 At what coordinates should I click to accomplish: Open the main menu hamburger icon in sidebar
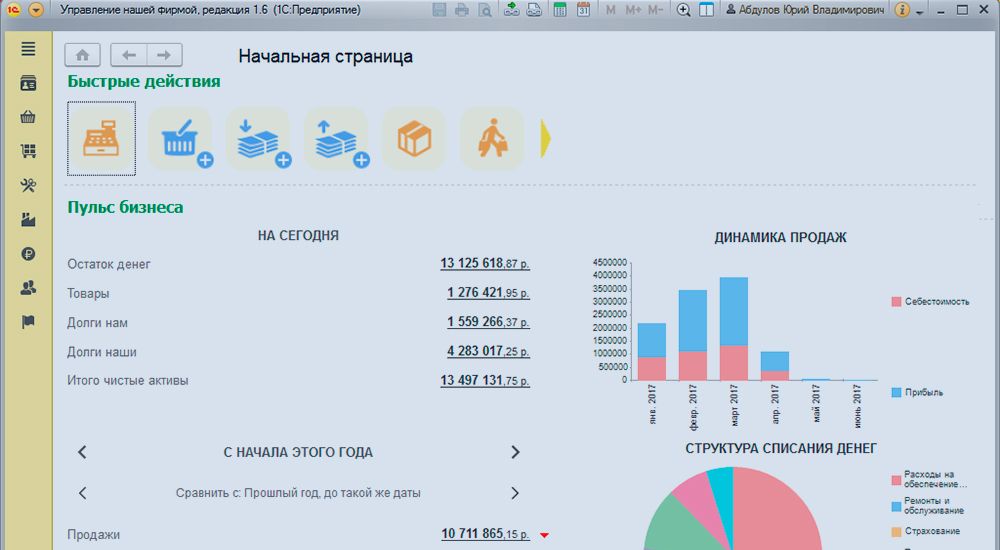point(28,49)
